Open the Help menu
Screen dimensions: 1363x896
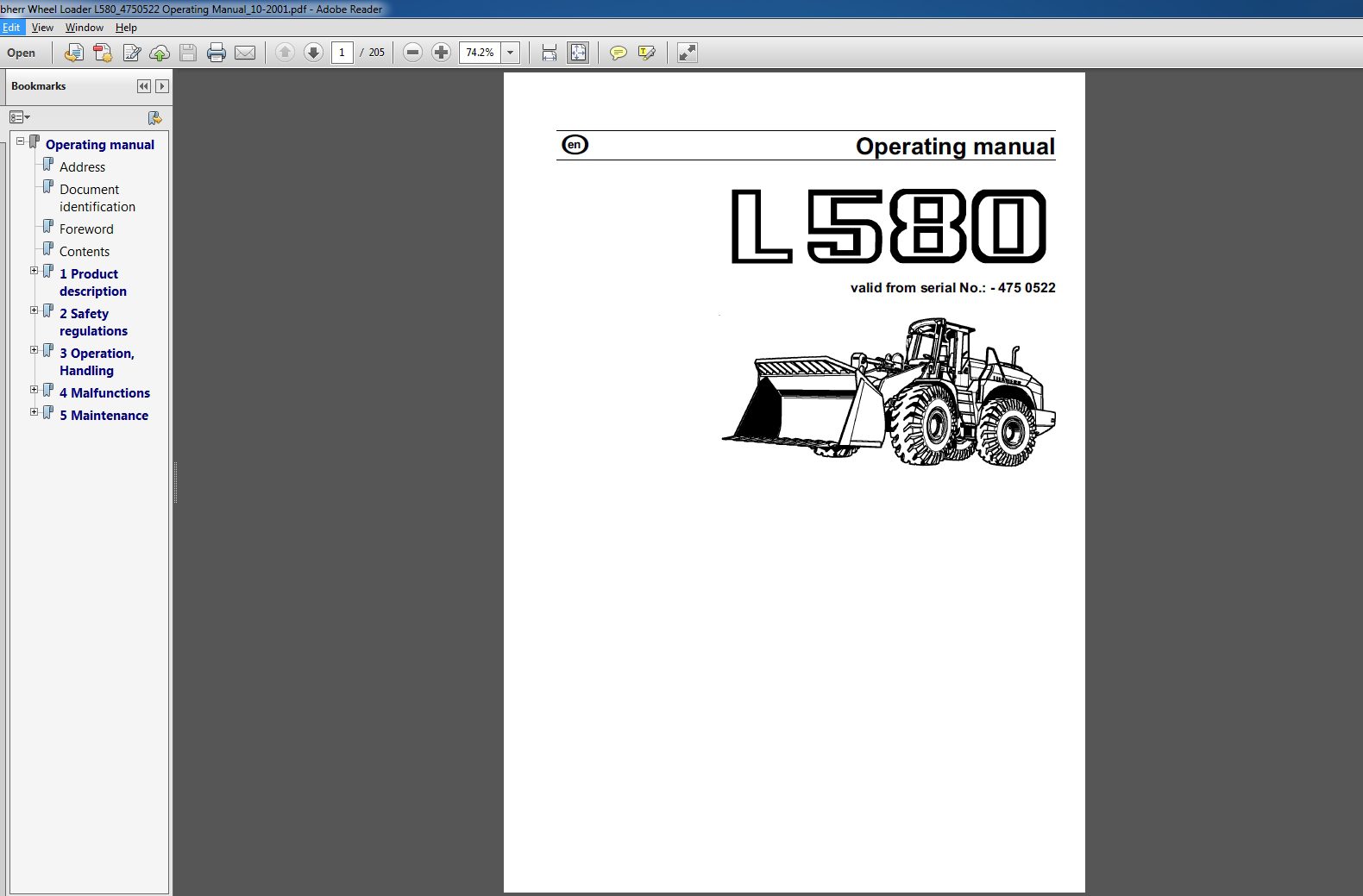click(126, 28)
